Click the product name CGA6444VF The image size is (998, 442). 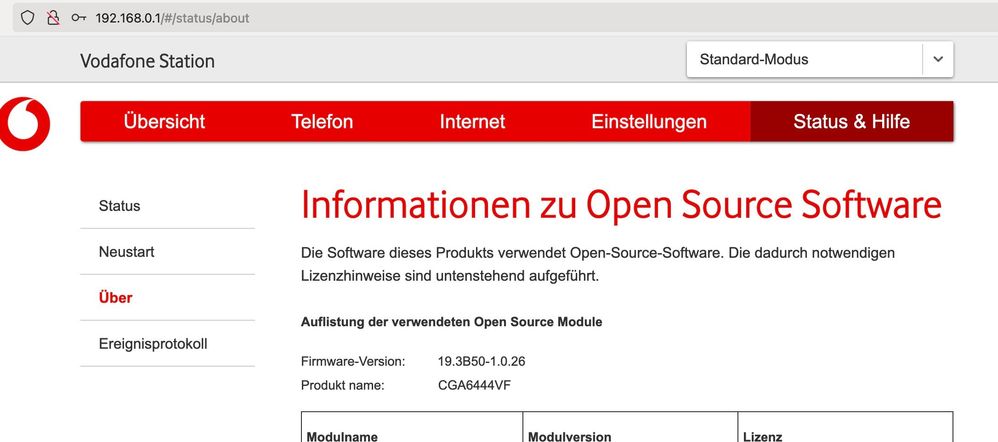coord(474,385)
